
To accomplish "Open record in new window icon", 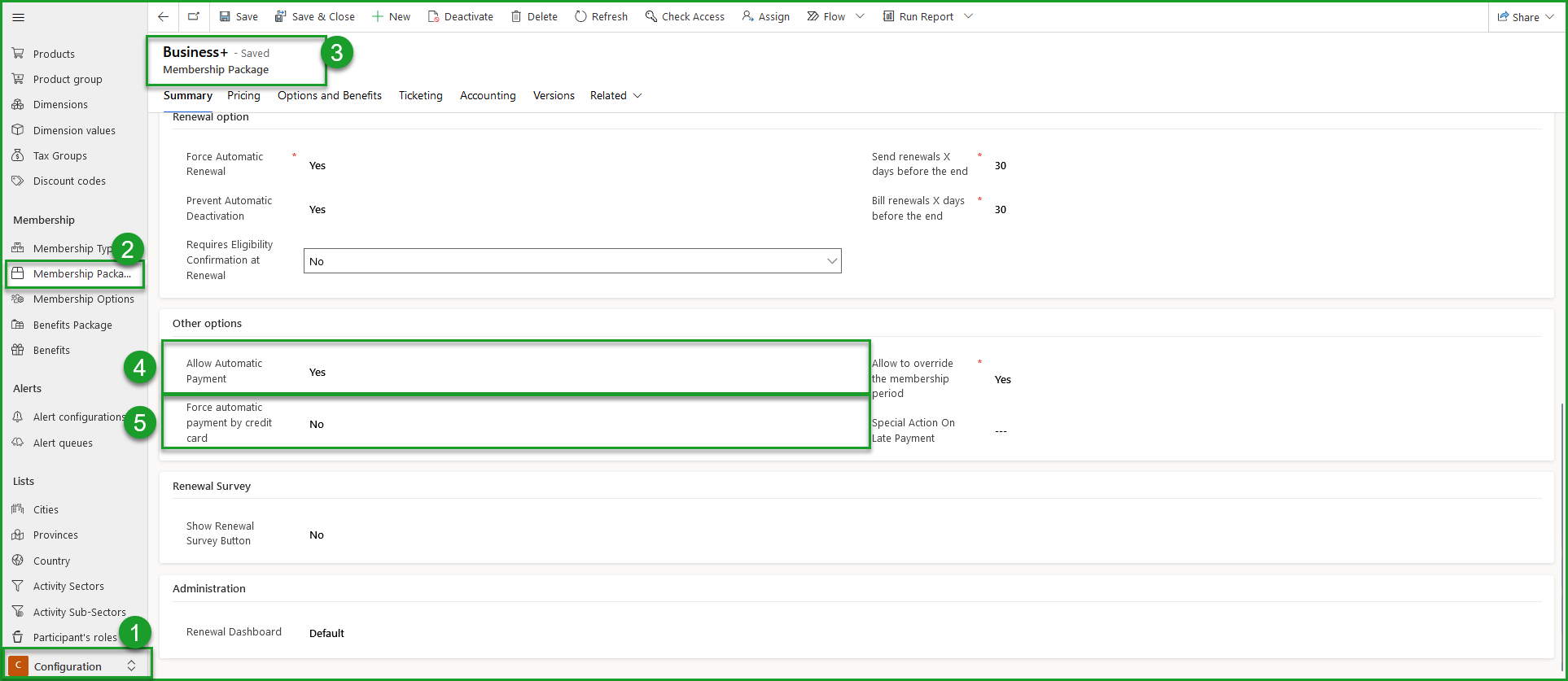I will point(194,16).
